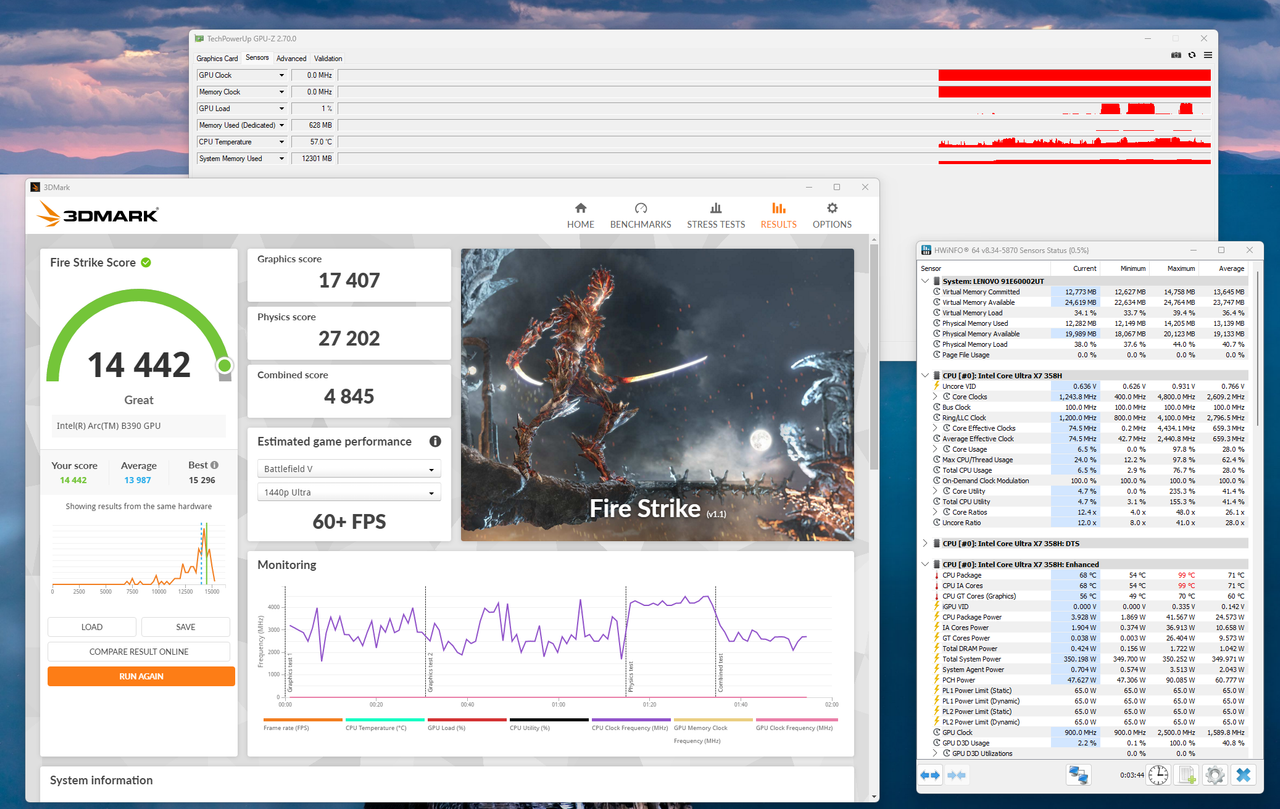Screen dimensions: 1280x809
Task: Click the clock icon beside Bus Clock
Action: tap(936, 407)
